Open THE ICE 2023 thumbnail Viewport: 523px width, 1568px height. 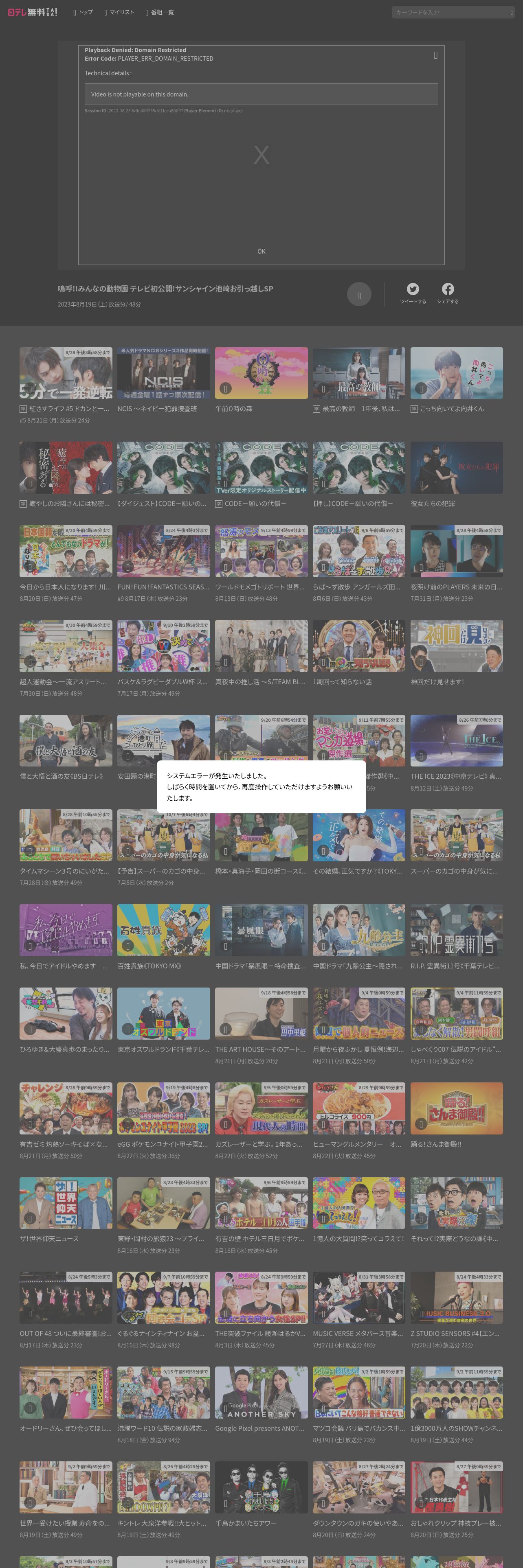click(x=457, y=740)
